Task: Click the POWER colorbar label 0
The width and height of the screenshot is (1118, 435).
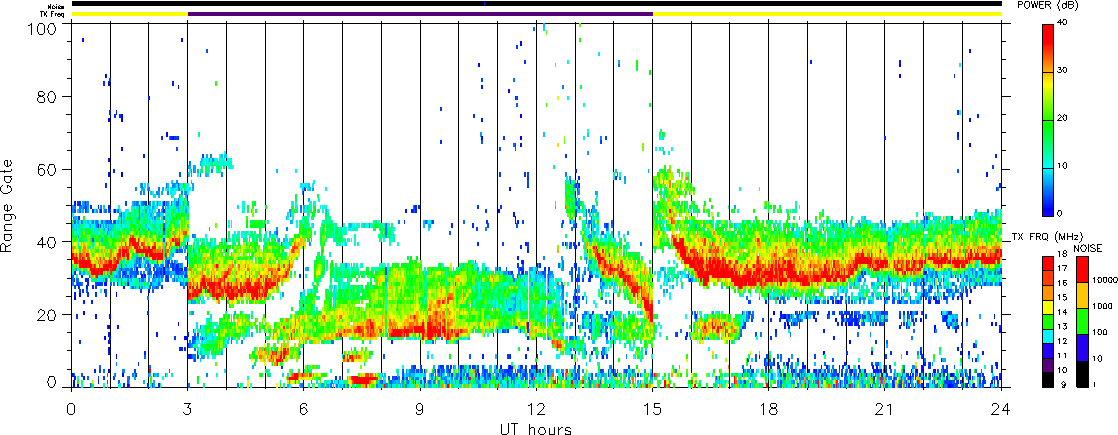Action: click(1062, 213)
